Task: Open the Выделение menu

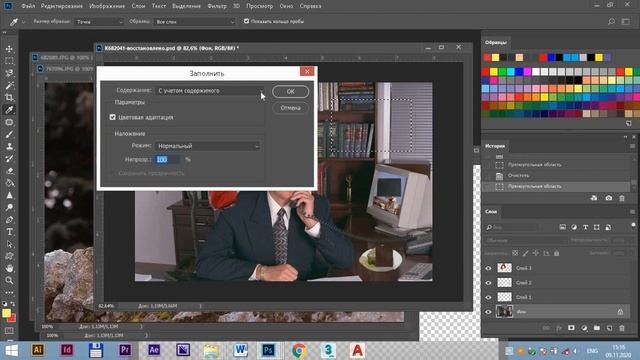Action: [186, 6]
